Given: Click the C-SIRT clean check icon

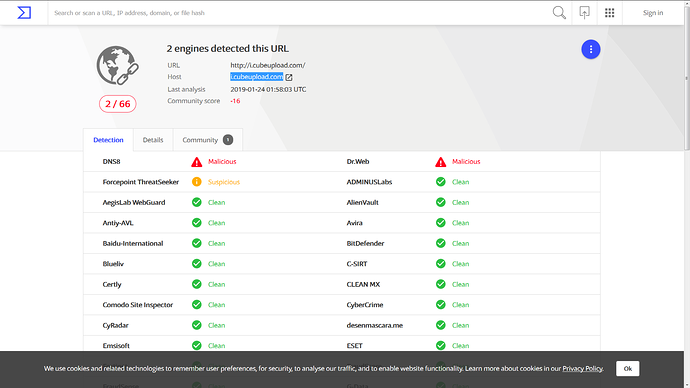Looking at the screenshot, I should coord(440,264).
